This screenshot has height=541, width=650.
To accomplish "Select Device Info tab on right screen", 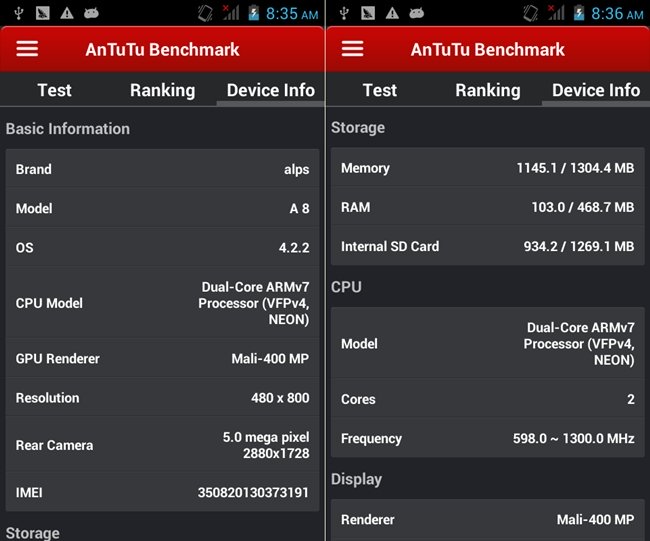I will click(x=595, y=90).
